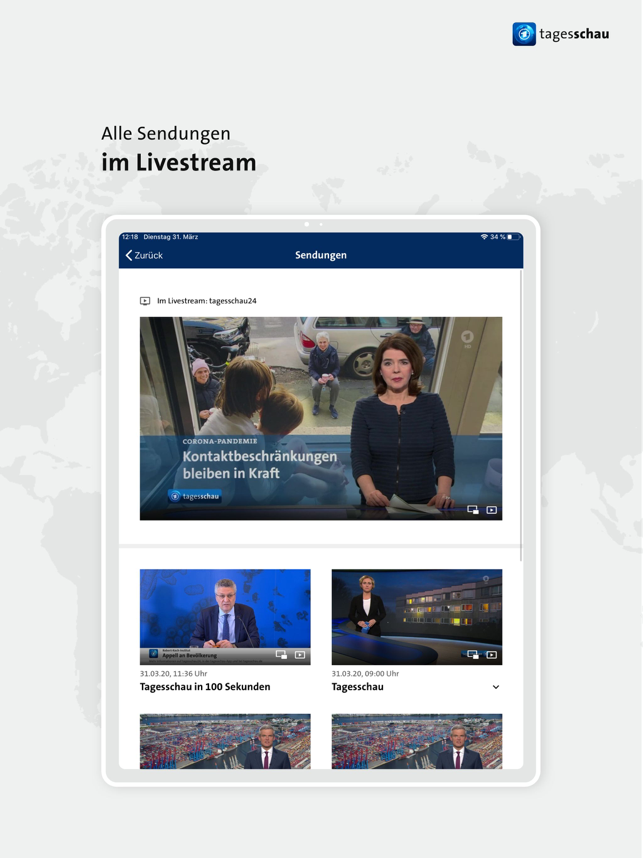Click the livestream icon beside 'Im Livestream'
Viewport: 643px width, 858px height.
tap(145, 300)
